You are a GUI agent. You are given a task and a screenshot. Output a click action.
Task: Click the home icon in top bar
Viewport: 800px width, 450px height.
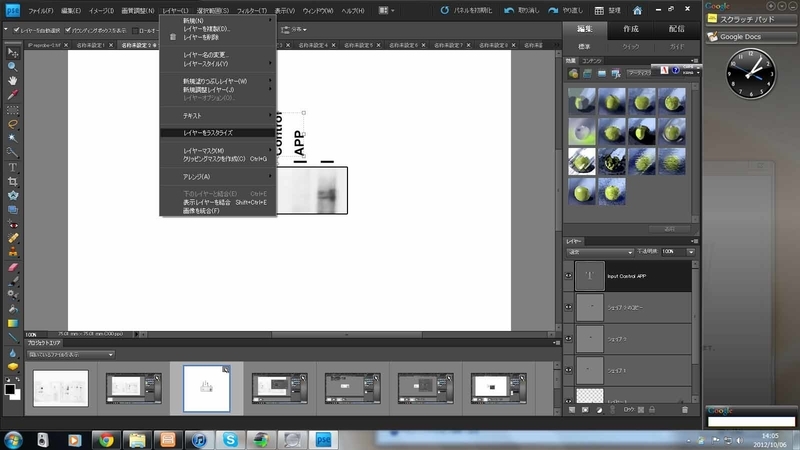pos(637,10)
